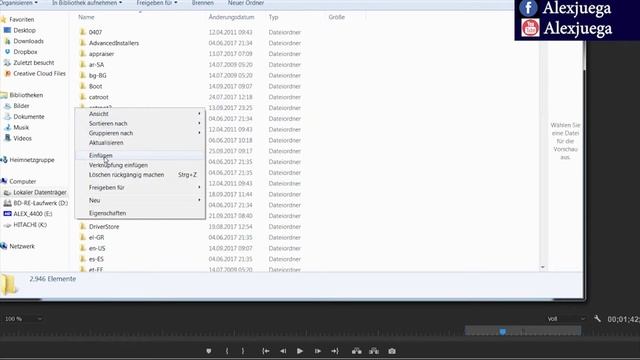The image size is (640, 360).
Task: Select the appraiser folder
Action: [x=101, y=54]
